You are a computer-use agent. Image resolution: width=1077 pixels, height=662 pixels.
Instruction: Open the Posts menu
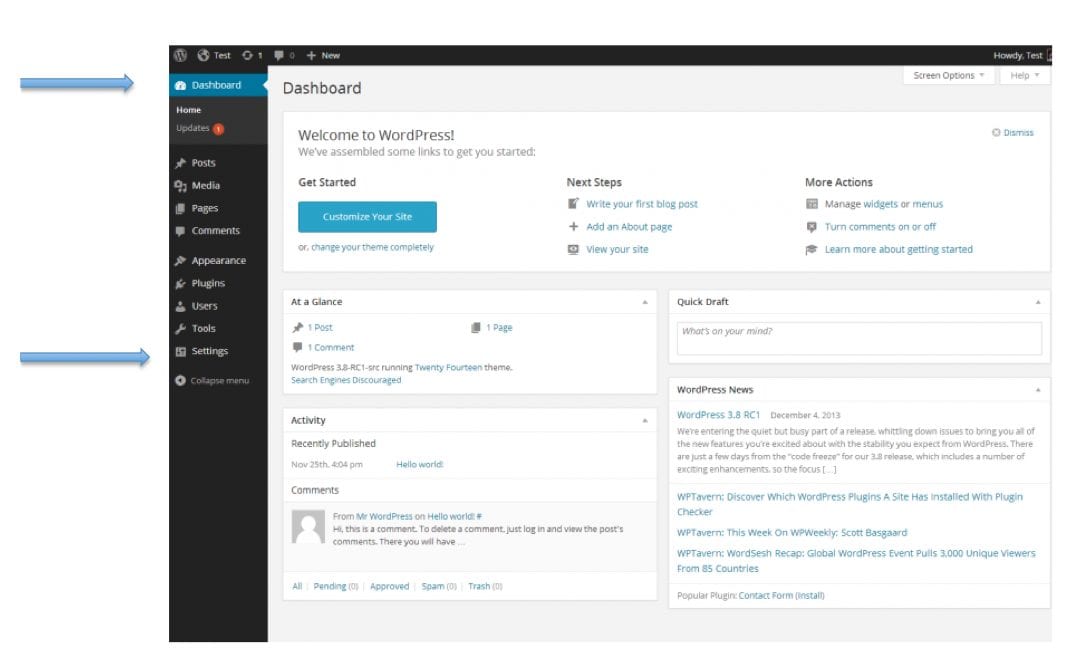pyautogui.click(x=203, y=163)
